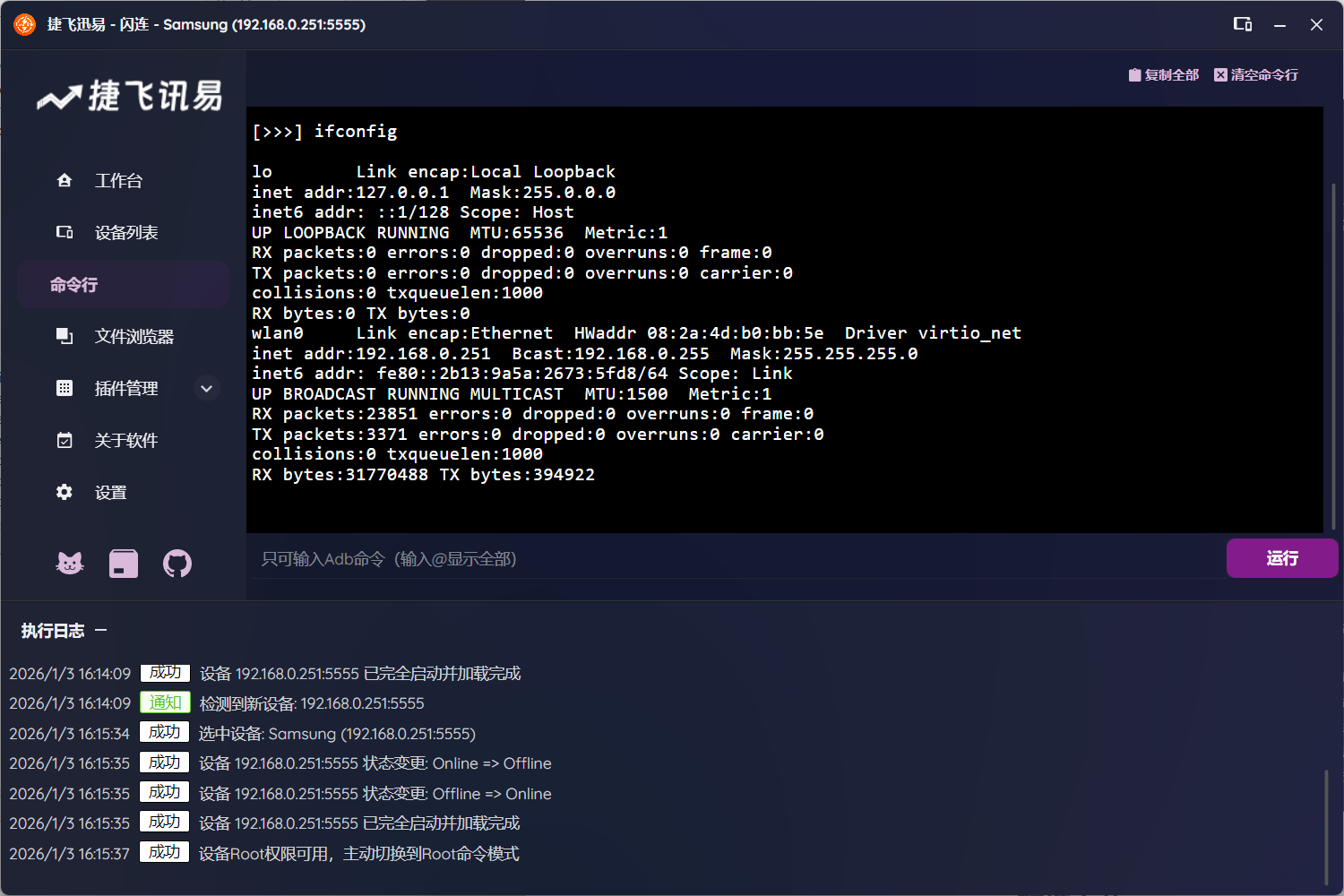Open the GitHub icon link

click(177, 564)
